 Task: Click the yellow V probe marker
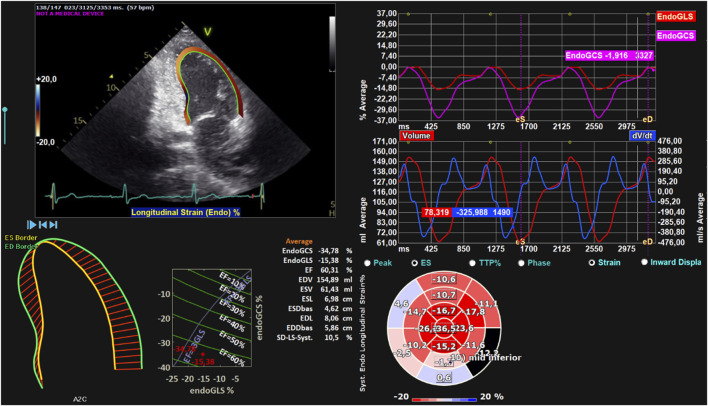click(207, 32)
